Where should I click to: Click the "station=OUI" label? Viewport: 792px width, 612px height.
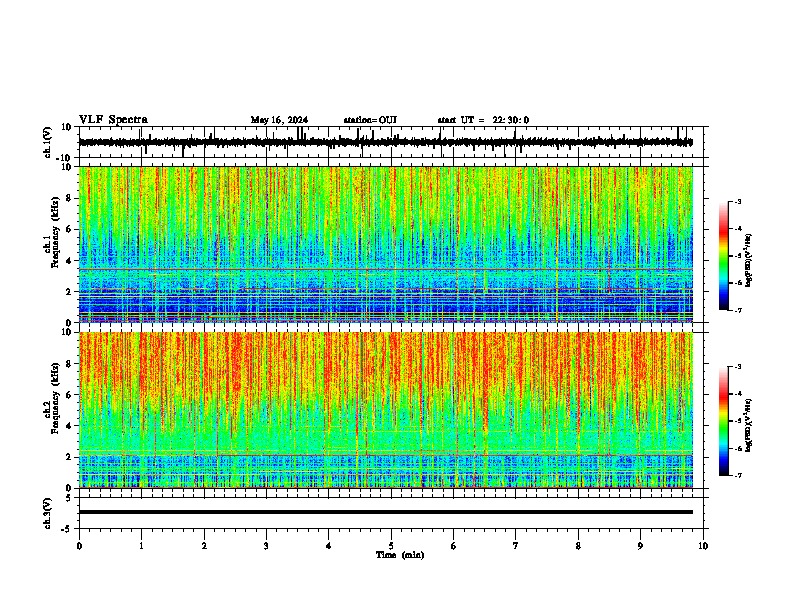click(x=370, y=120)
